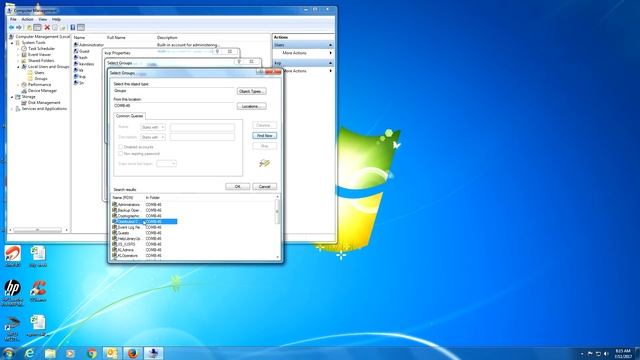Click the Action Center flag in system tray

(x=590, y=353)
